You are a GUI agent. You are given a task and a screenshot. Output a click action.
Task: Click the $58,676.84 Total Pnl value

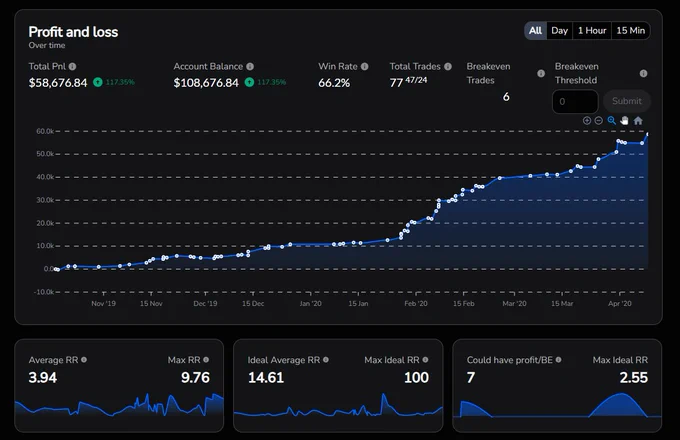click(58, 82)
